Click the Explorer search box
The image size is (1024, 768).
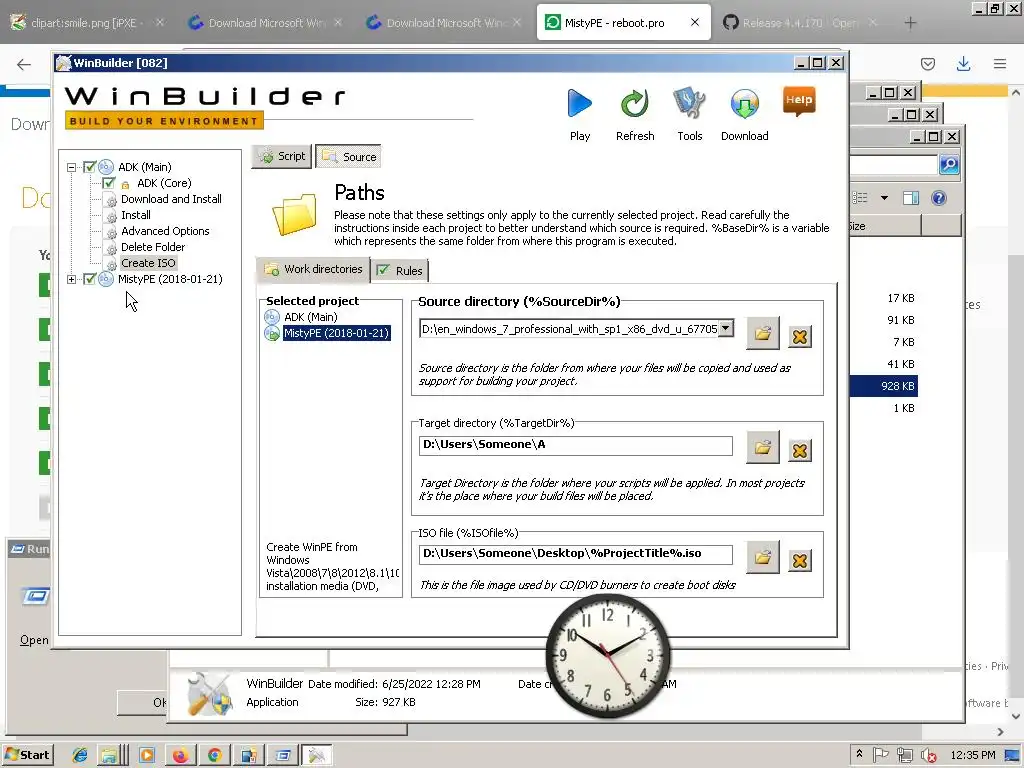[893, 165]
